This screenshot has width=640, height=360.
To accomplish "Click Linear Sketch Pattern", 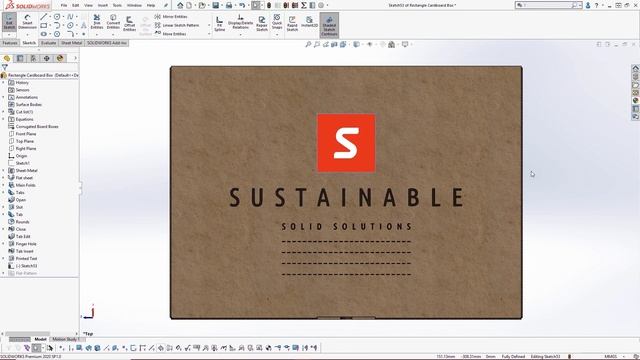I will click(177, 25).
